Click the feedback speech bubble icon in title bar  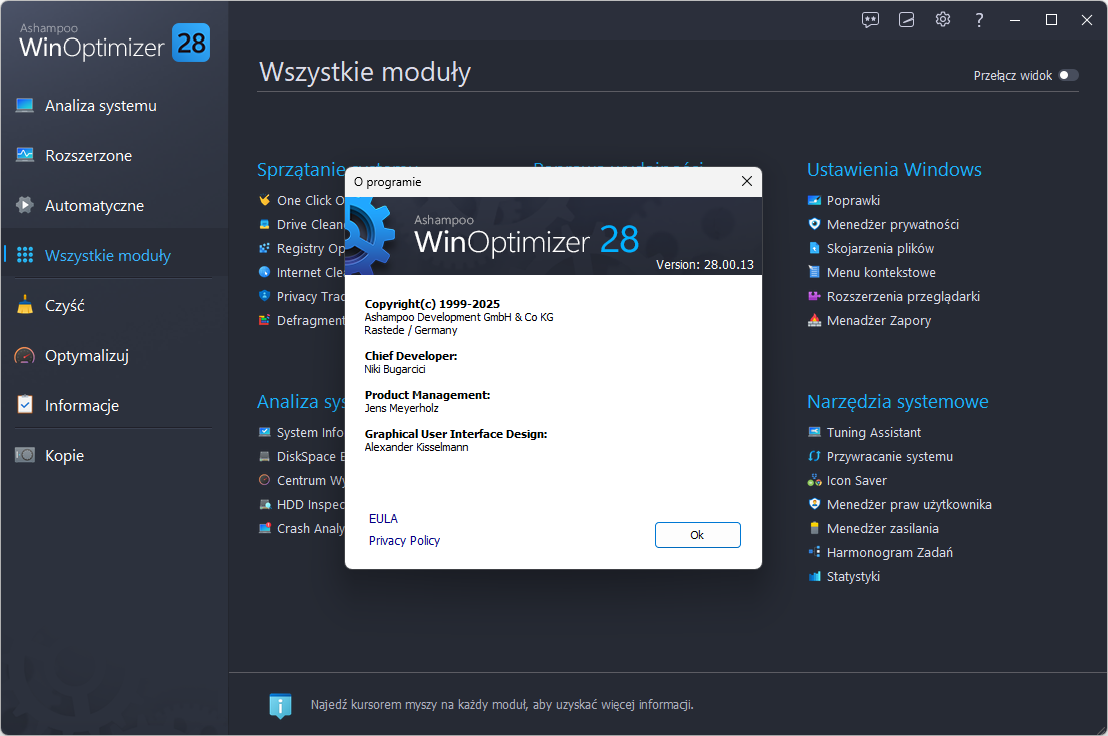click(x=871, y=20)
